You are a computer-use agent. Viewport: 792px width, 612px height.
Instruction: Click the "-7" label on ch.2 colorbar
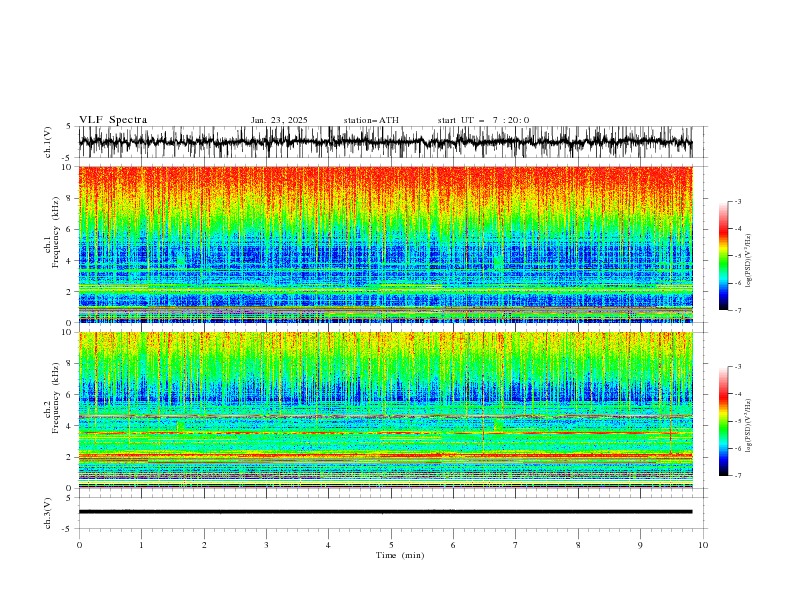(x=738, y=476)
